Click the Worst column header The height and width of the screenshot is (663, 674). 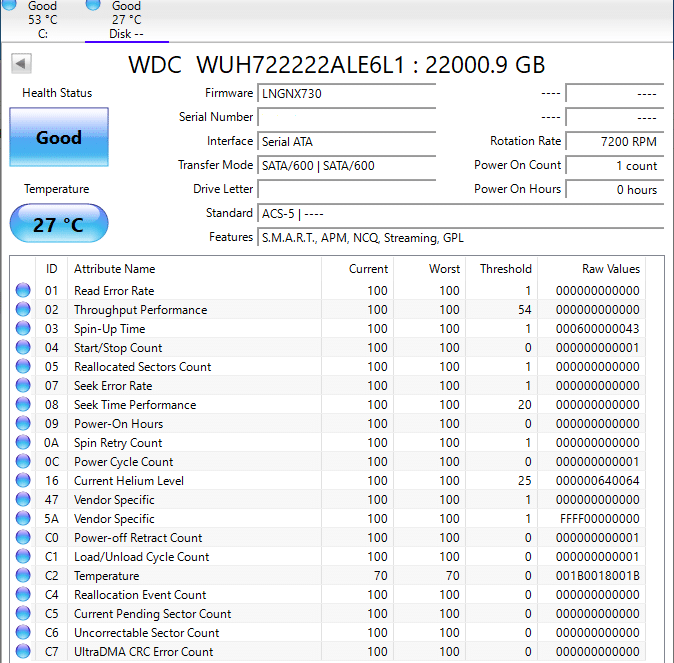pos(429,269)
